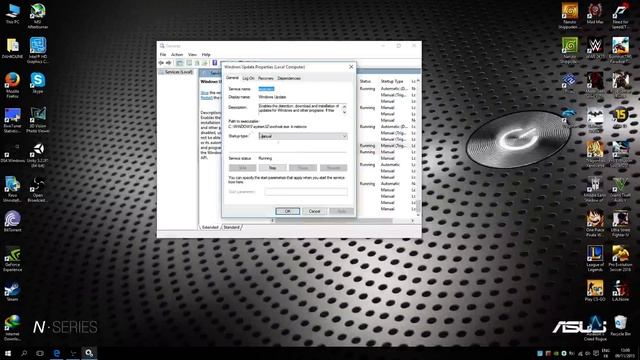Image resolution: width=640 pixels, height=360 pixels.
Task: Select the MSI Afterburner desktop icon
Action: (x=38, y=16)
